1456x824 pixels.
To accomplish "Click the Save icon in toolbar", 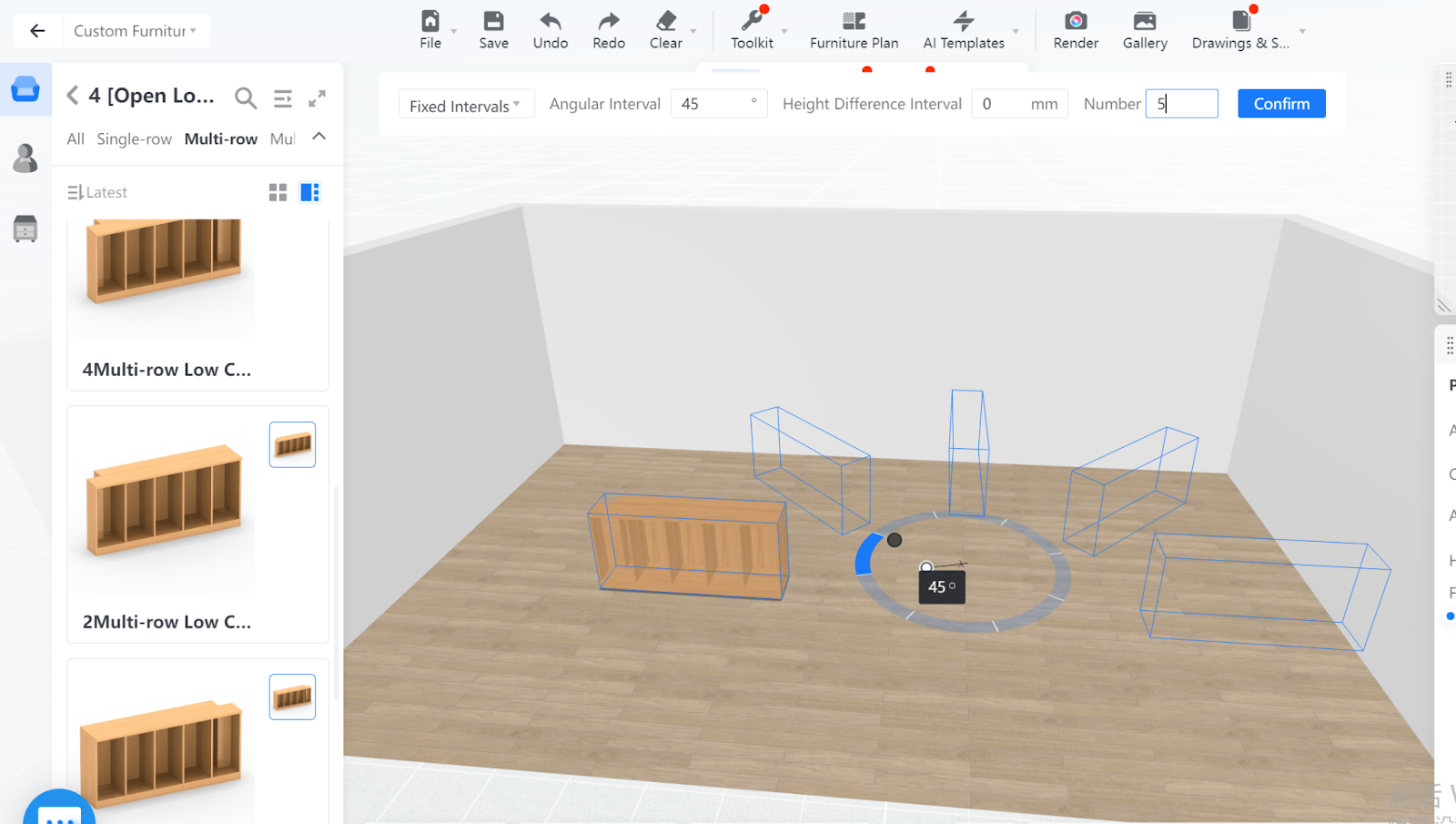I will (493, 29).
